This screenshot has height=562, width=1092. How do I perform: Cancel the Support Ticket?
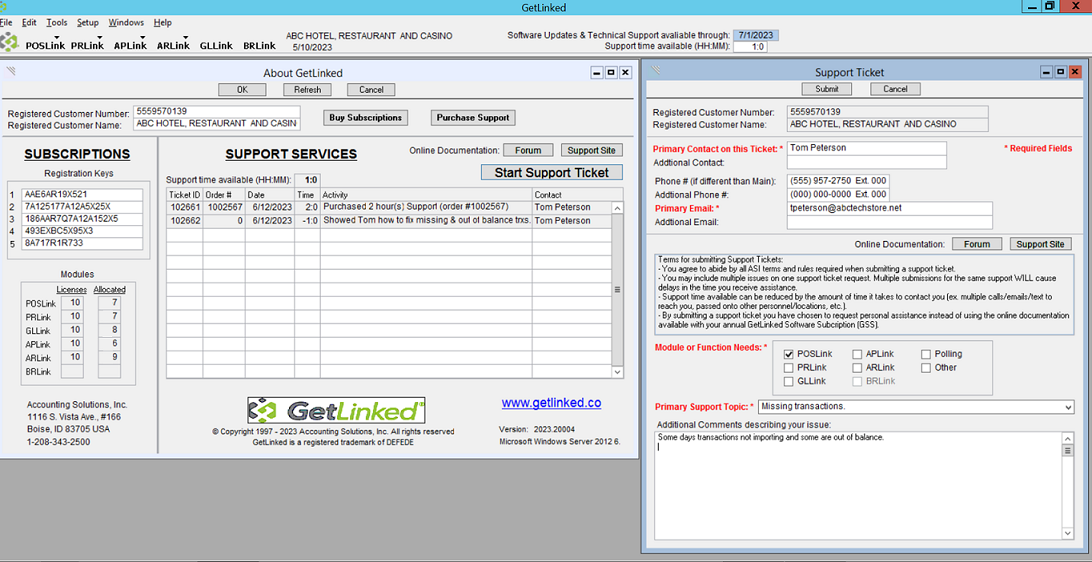[x=895, y=89]
